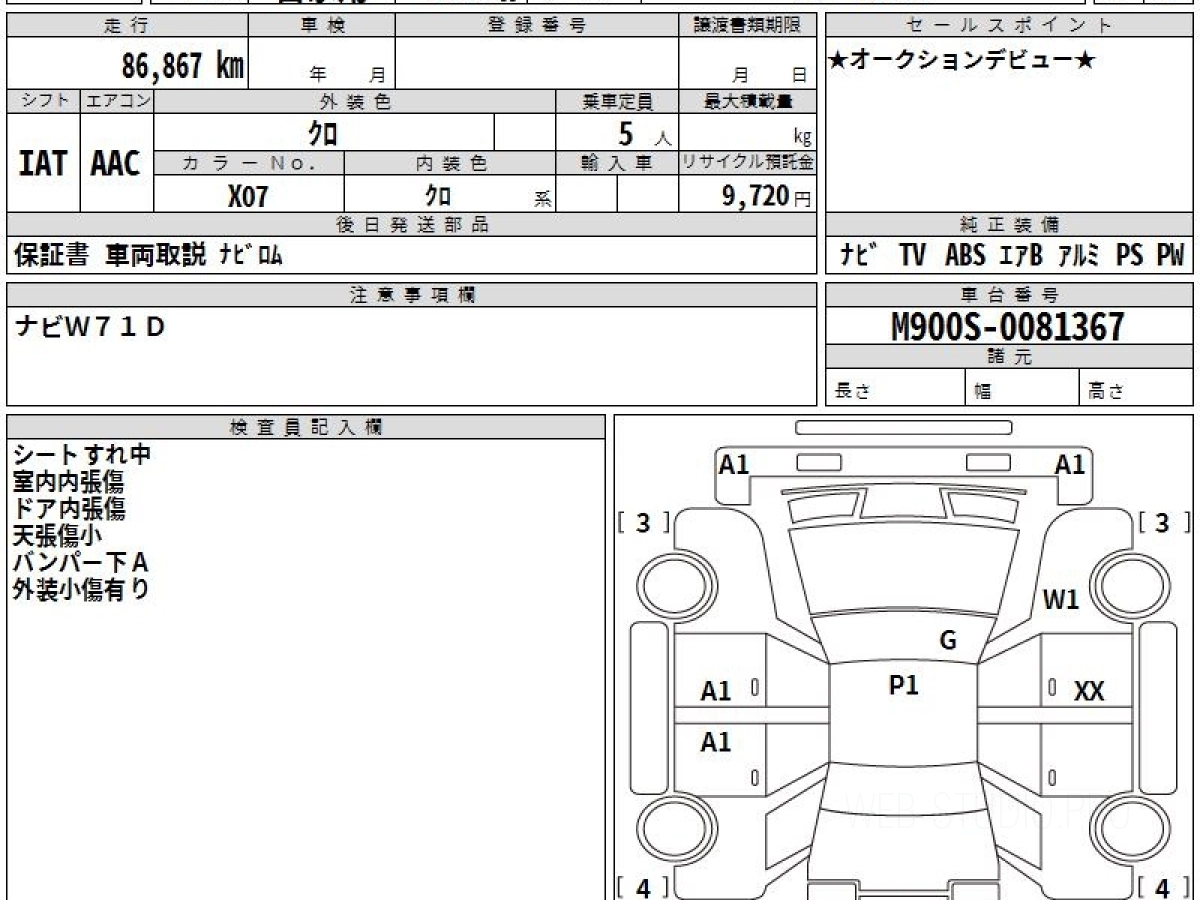Click the 車台番号 header

coord(1009,295)
